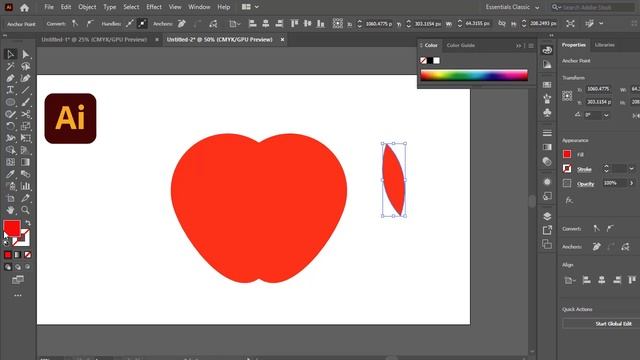
Task: Swap fill and stroke arrow icon
Action: (x=28, y=223)
